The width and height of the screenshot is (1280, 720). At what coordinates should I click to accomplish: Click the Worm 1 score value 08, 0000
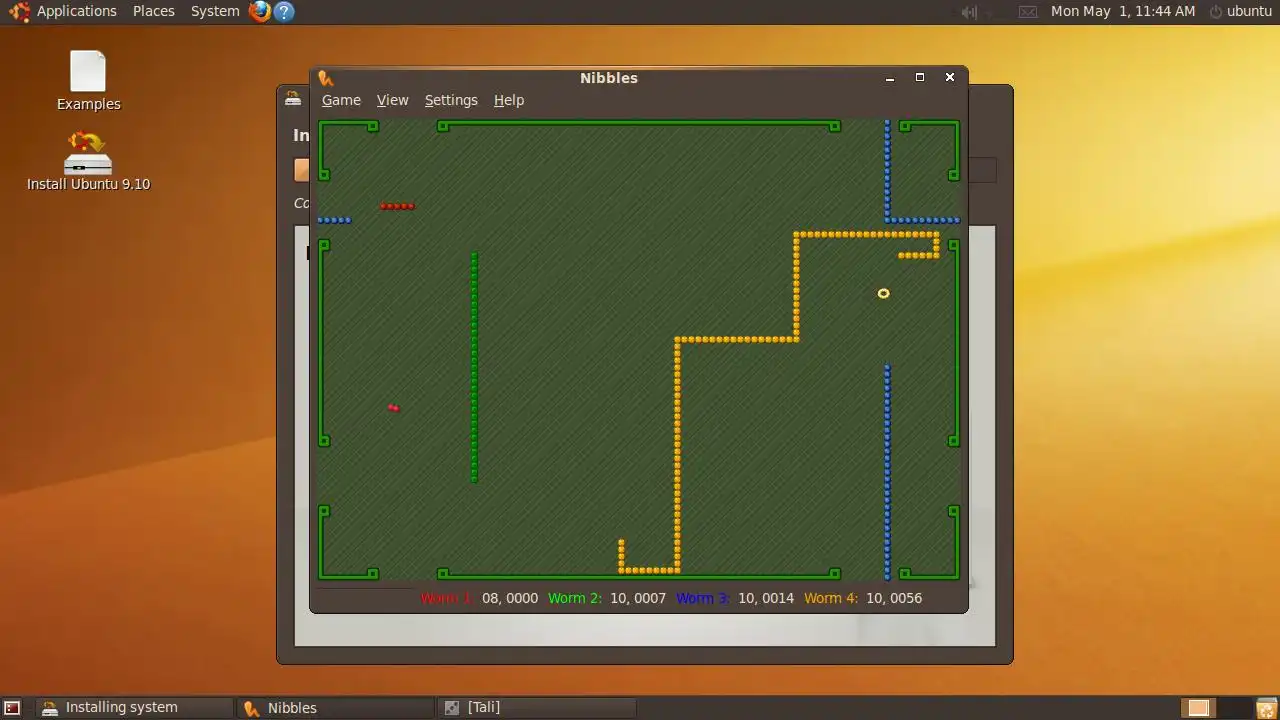(510, 598)
